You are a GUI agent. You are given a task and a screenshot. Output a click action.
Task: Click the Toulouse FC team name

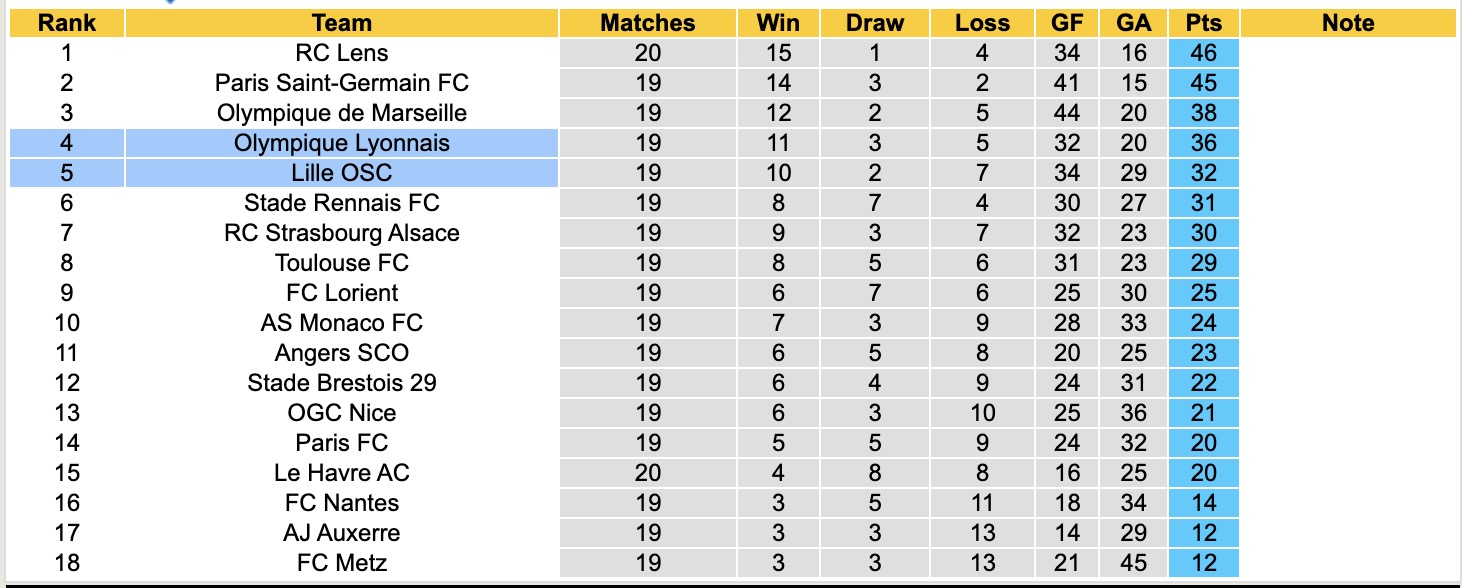click(342, 263)
